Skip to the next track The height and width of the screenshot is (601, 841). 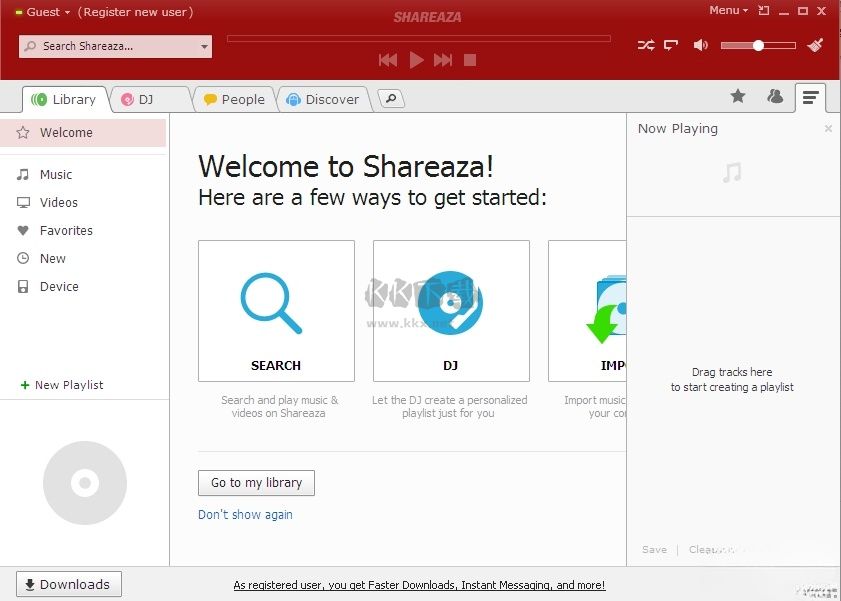click(x=443, y=60)
